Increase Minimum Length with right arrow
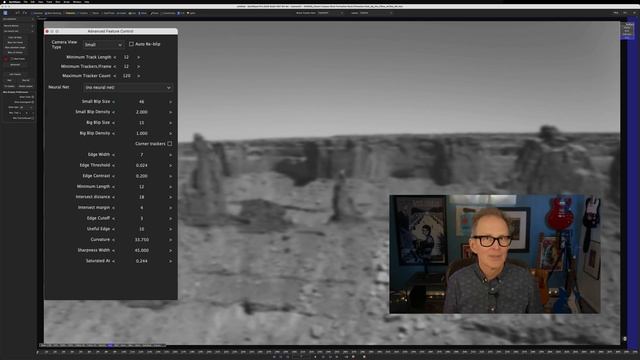This screenshot has height=360, width=640. click(170, 187)
